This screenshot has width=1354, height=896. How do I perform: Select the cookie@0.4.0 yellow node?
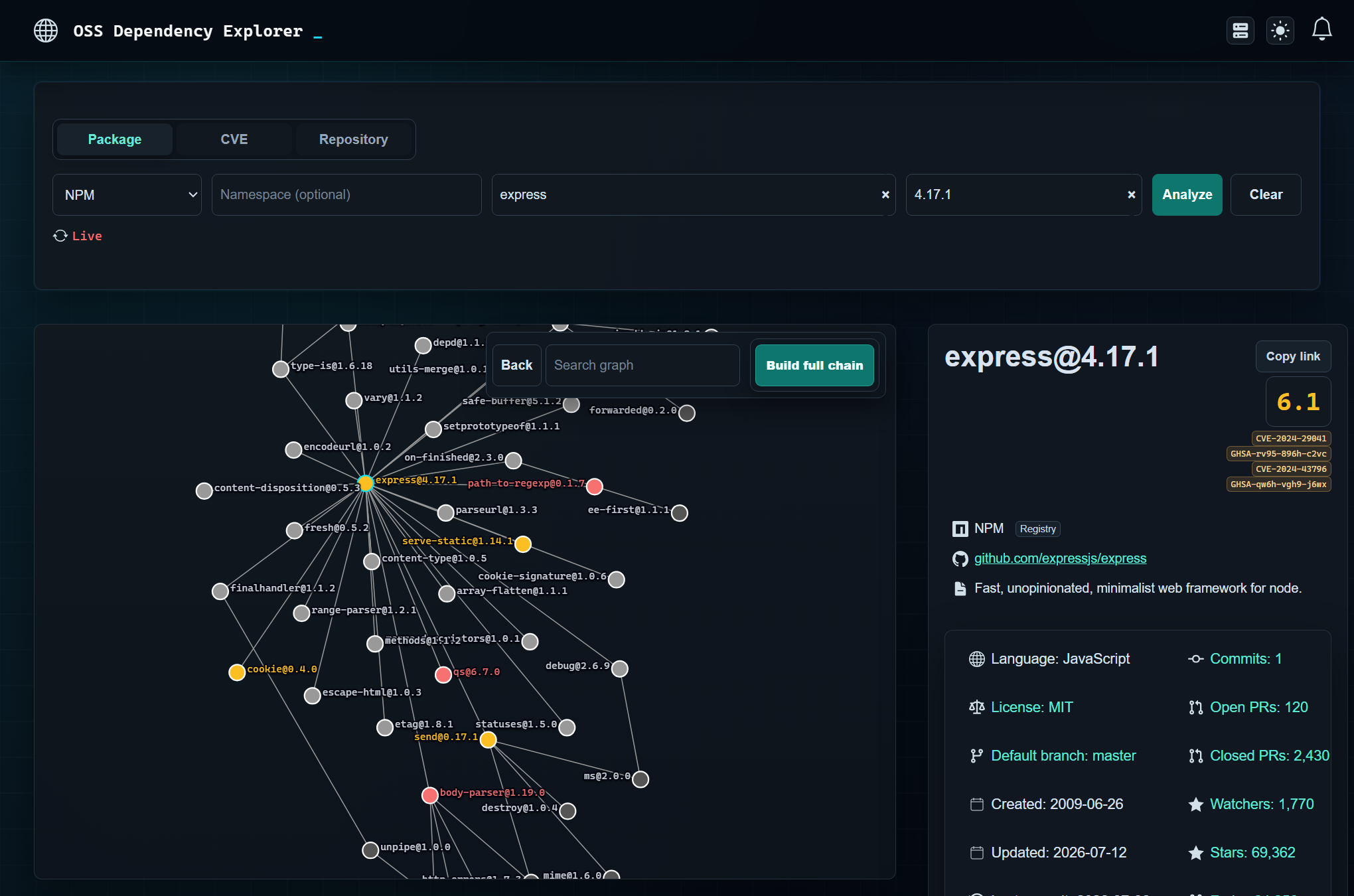point(237,672)
